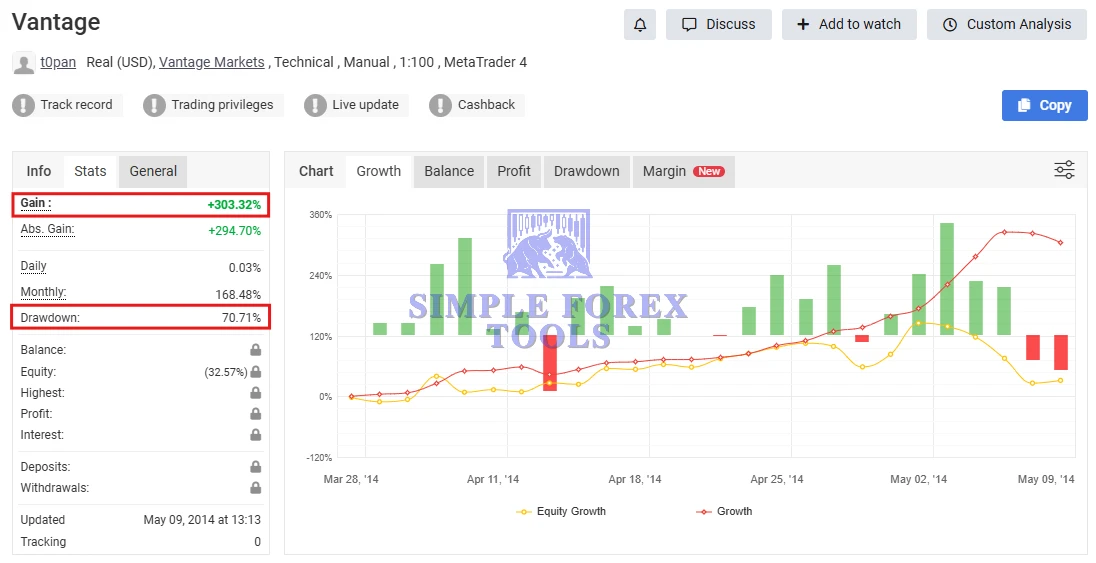
Task: Click the Daily label
Action: (x=34, y=266)
